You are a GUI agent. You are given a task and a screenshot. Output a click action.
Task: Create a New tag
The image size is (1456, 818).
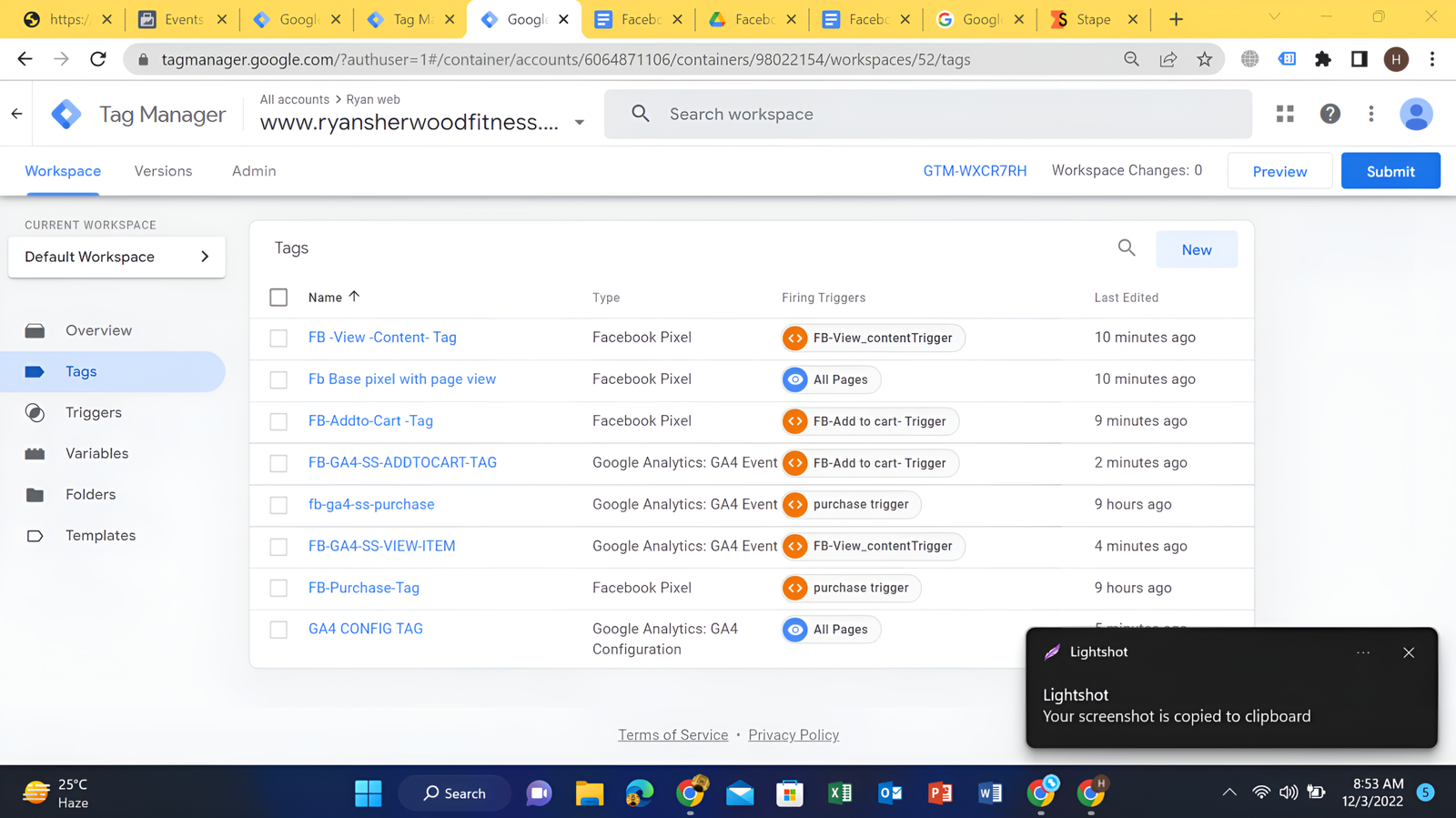(1197, 249)
